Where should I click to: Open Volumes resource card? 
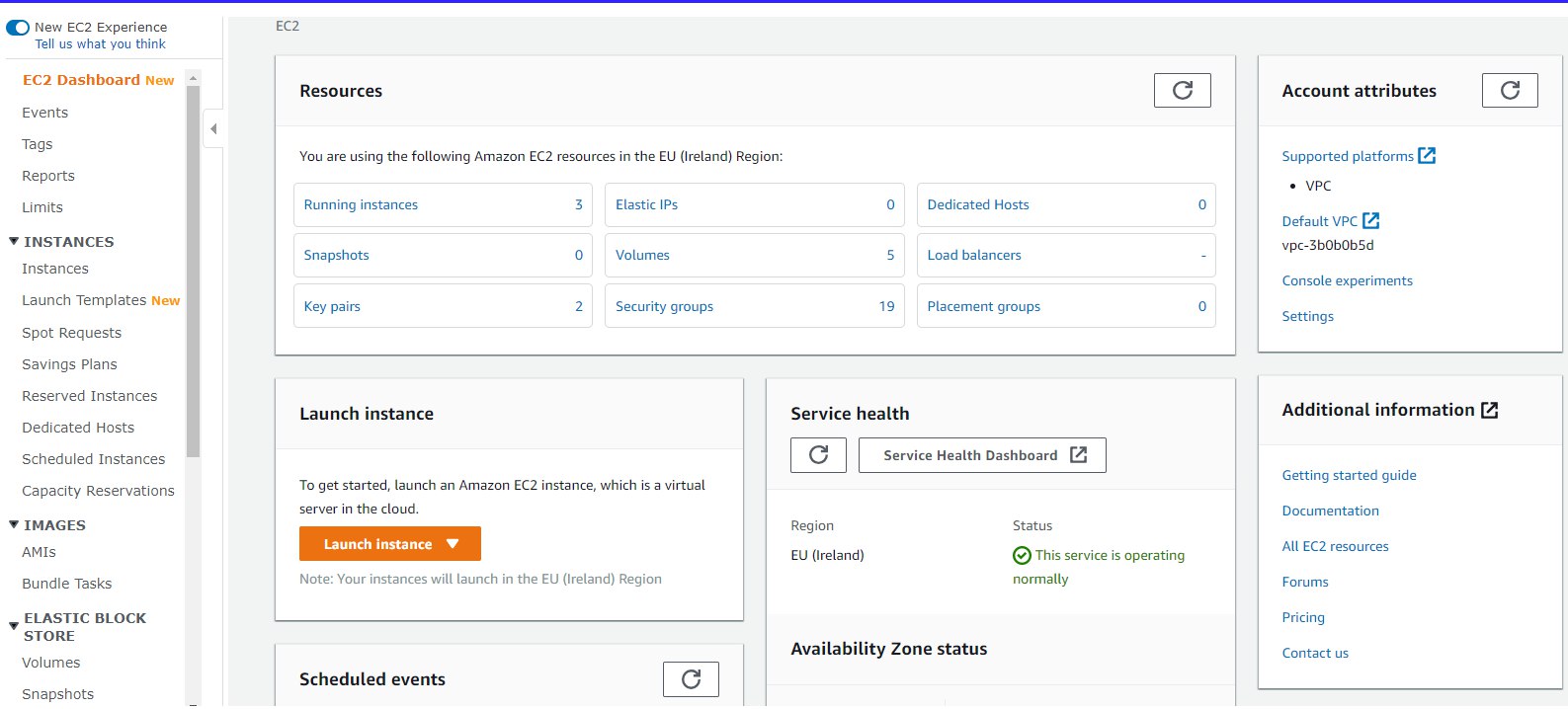(754, 256)
